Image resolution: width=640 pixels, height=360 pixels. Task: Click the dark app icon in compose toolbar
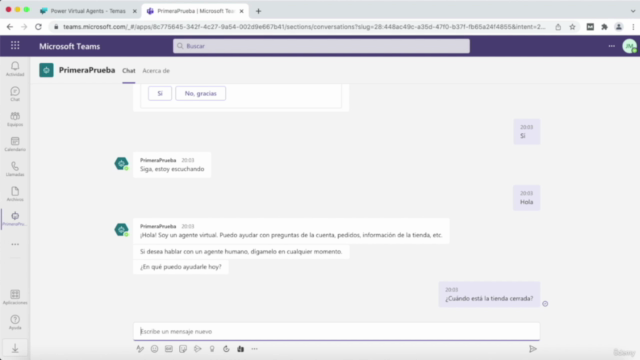pyautogui.click(x=240, y=349)
